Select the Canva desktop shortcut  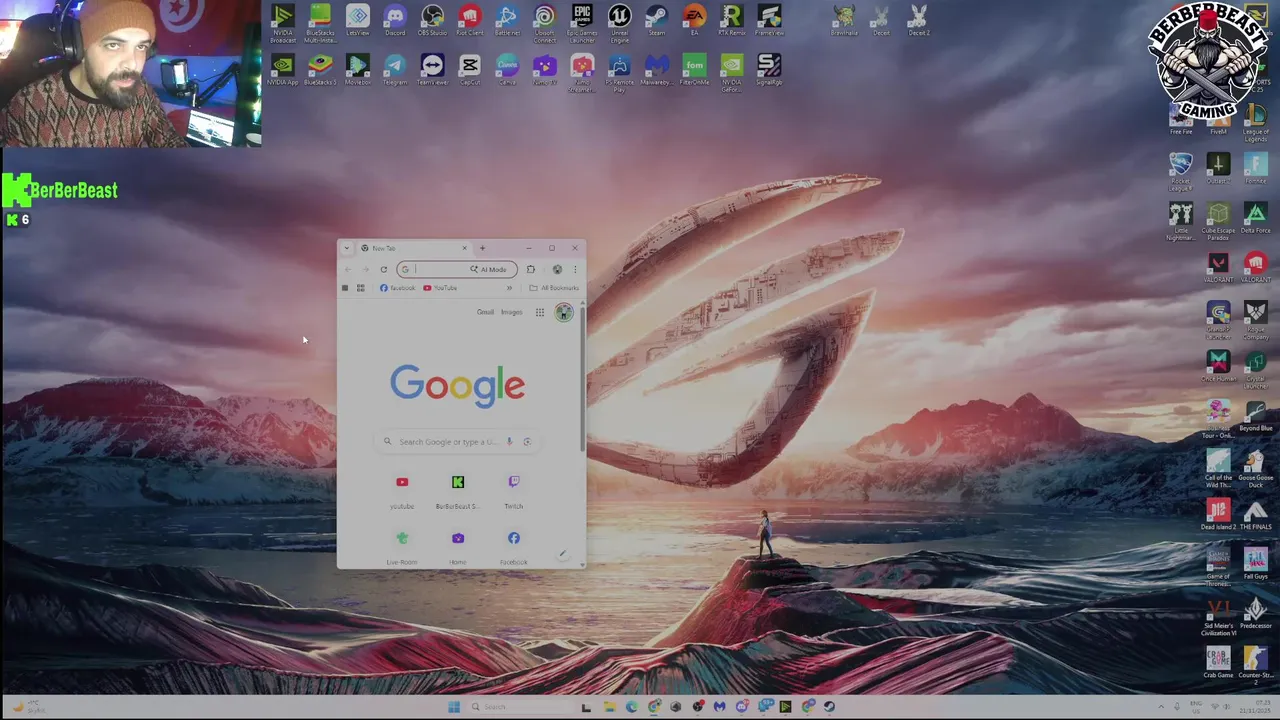coord(507,70)
